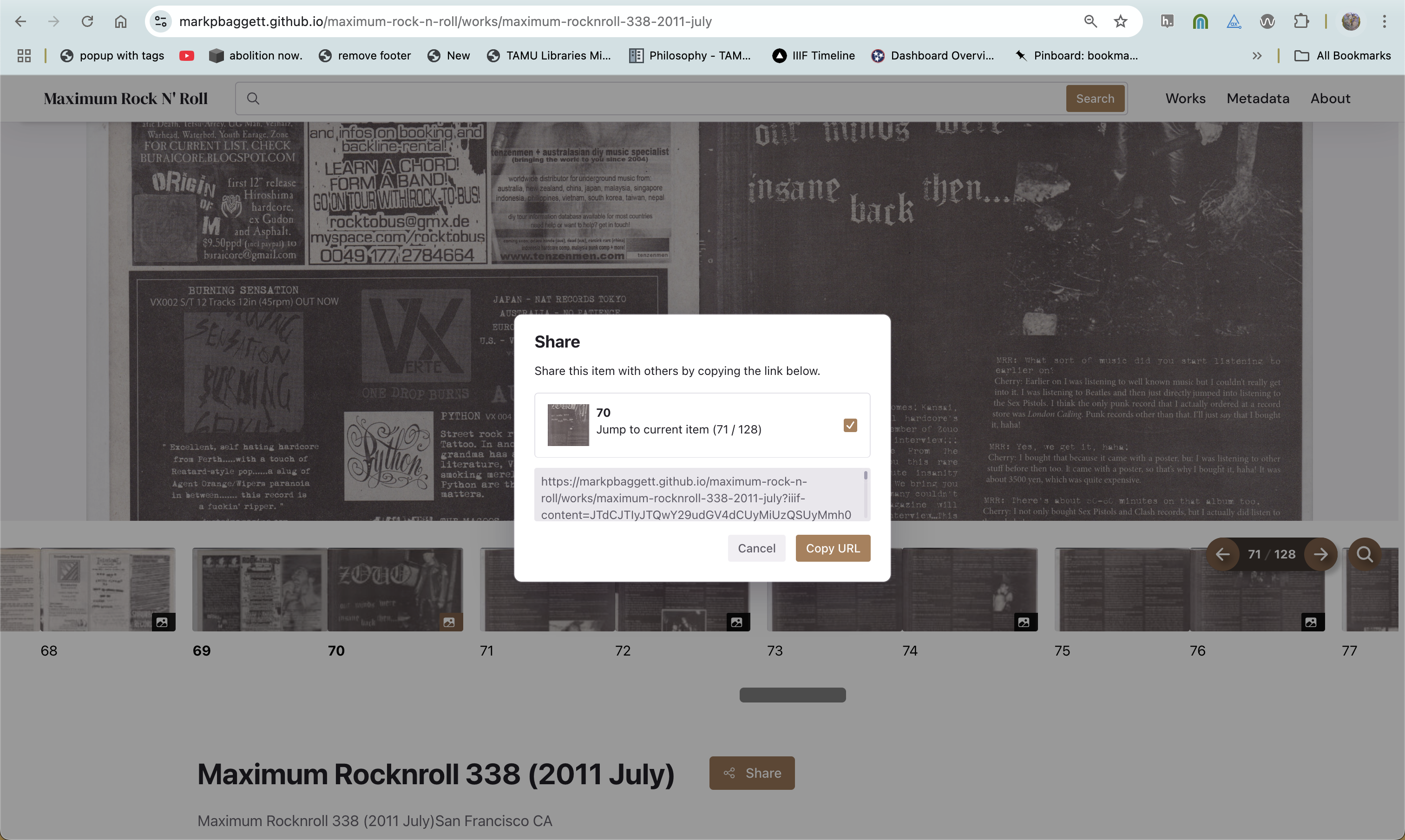Open the viewer magnifier search icon
The width and height of the screenshot is (1405, 840).
coord(1364,554)
